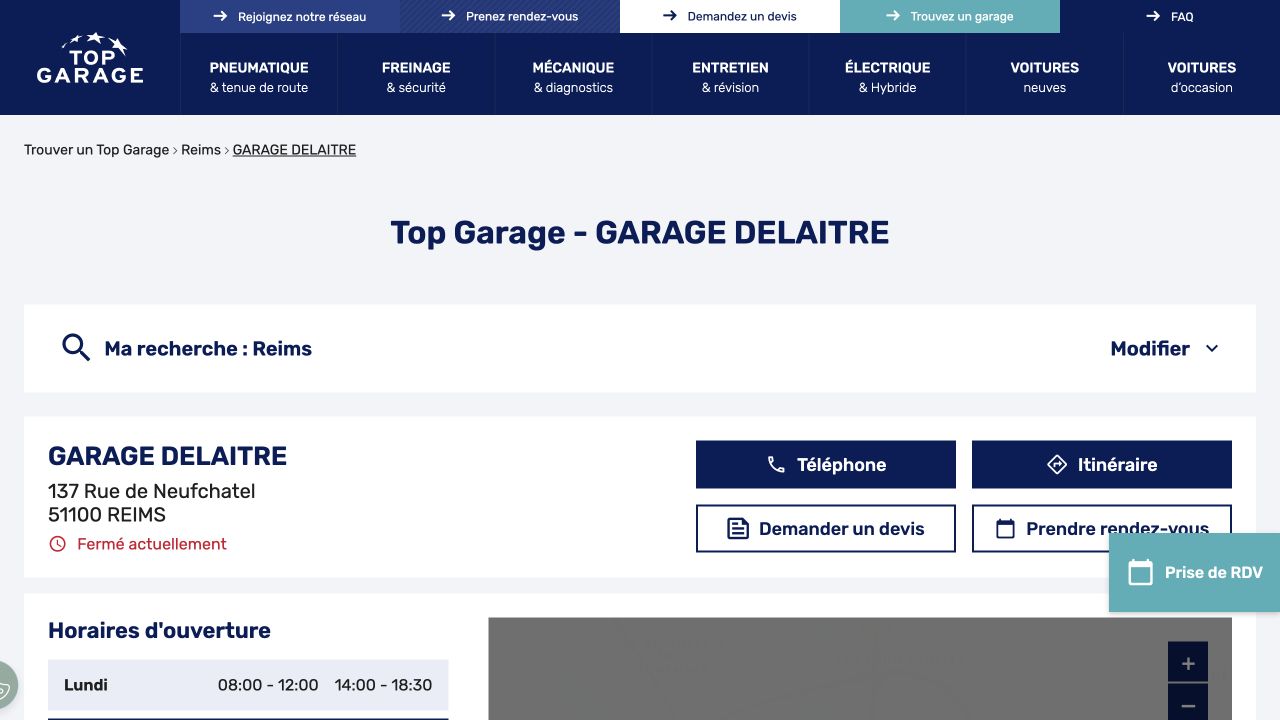Click the directions icon in Itinéraire button

pos(1057,465)
